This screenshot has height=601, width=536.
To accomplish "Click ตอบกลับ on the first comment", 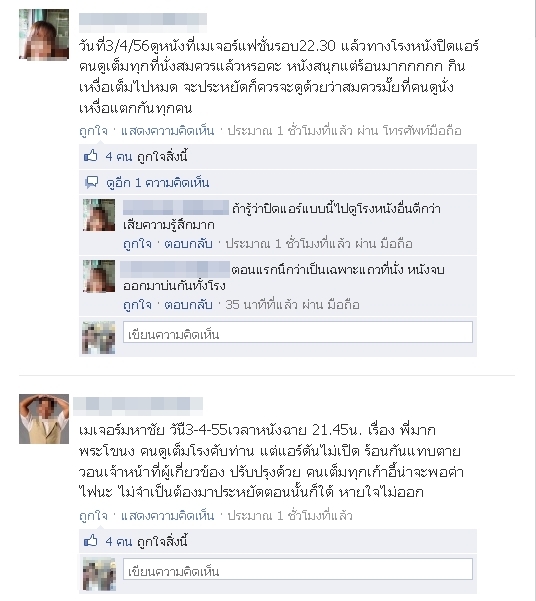I will (x=188, y=244).
